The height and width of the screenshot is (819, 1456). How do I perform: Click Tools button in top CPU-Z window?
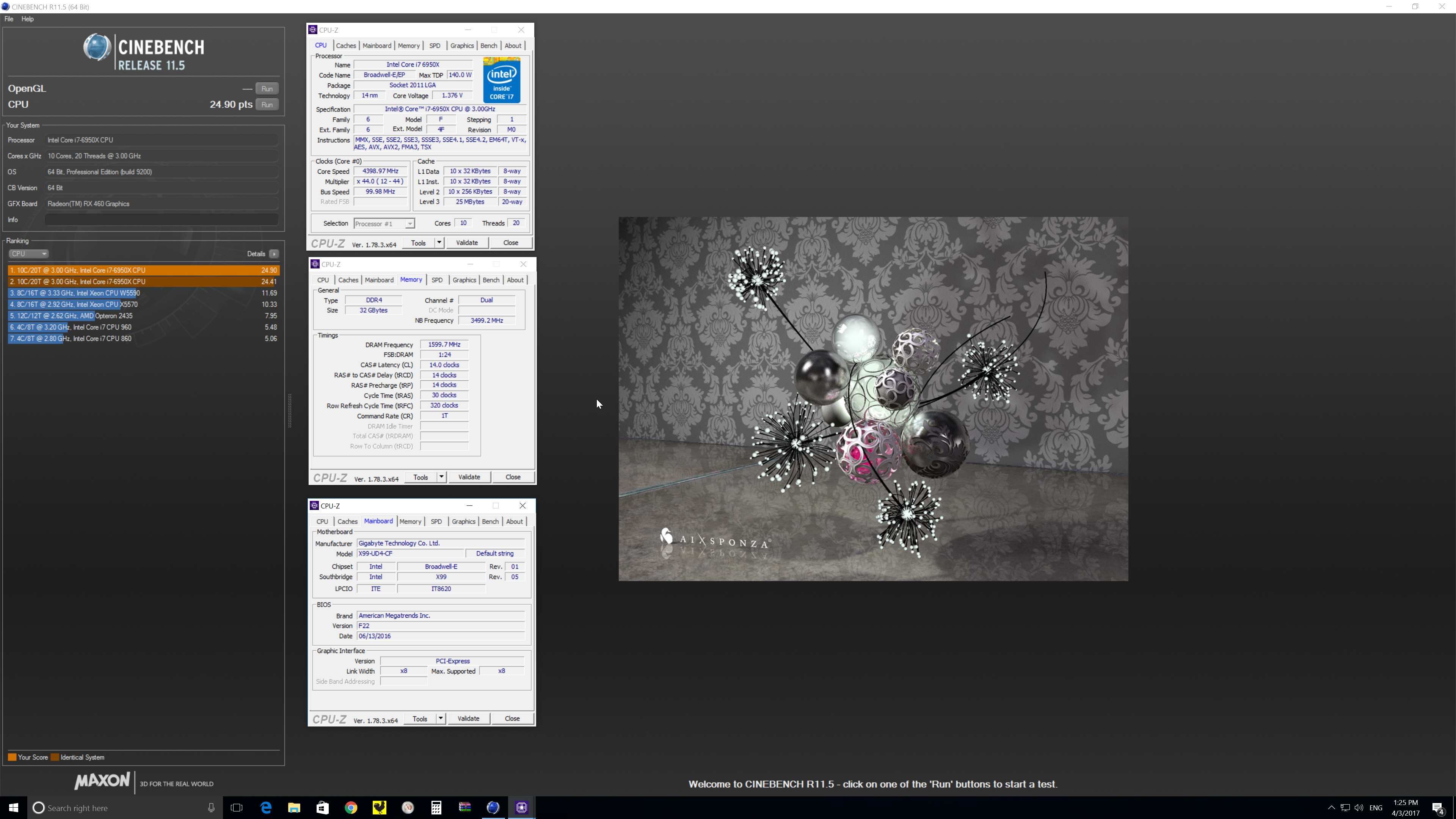coord(418,243)
